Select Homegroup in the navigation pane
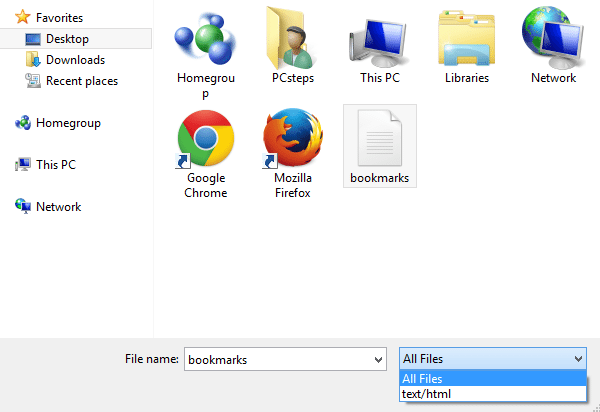Image resolution: width=600 pixels, height=412 pixels. (x=68, y=123)
